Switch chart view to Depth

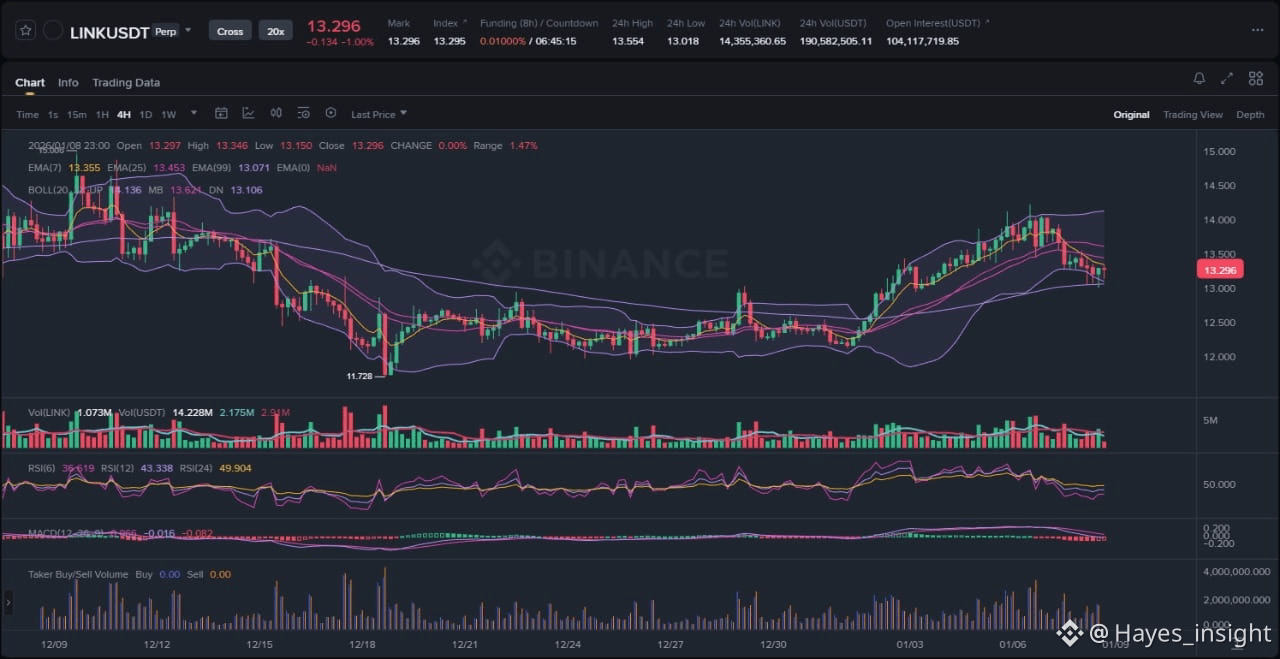click(x=1250, y=115)
